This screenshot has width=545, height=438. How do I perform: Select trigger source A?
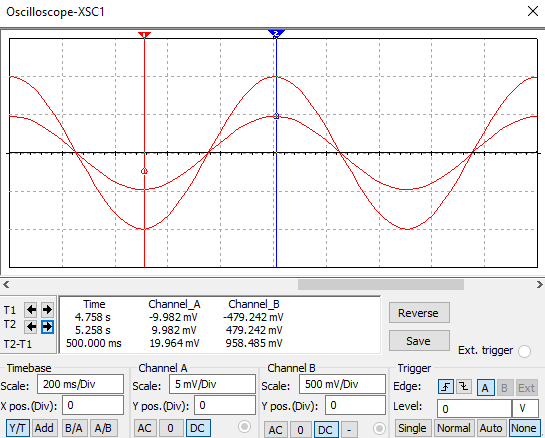coord(485,387)
